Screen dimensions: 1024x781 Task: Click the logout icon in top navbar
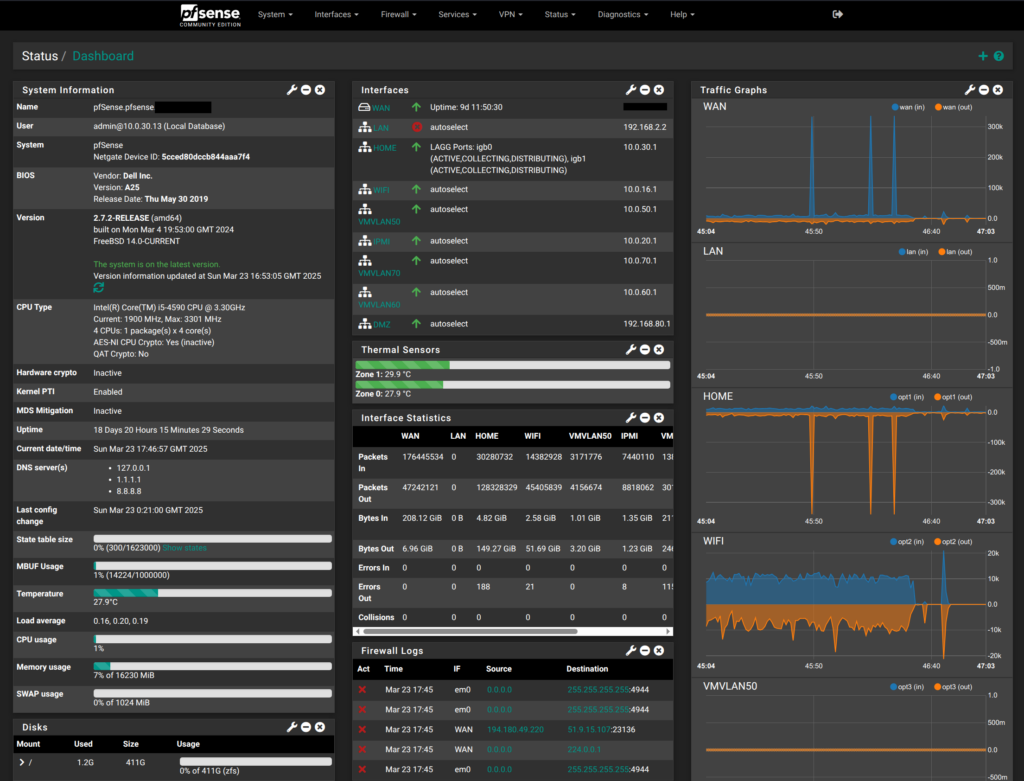coord(838,15)
